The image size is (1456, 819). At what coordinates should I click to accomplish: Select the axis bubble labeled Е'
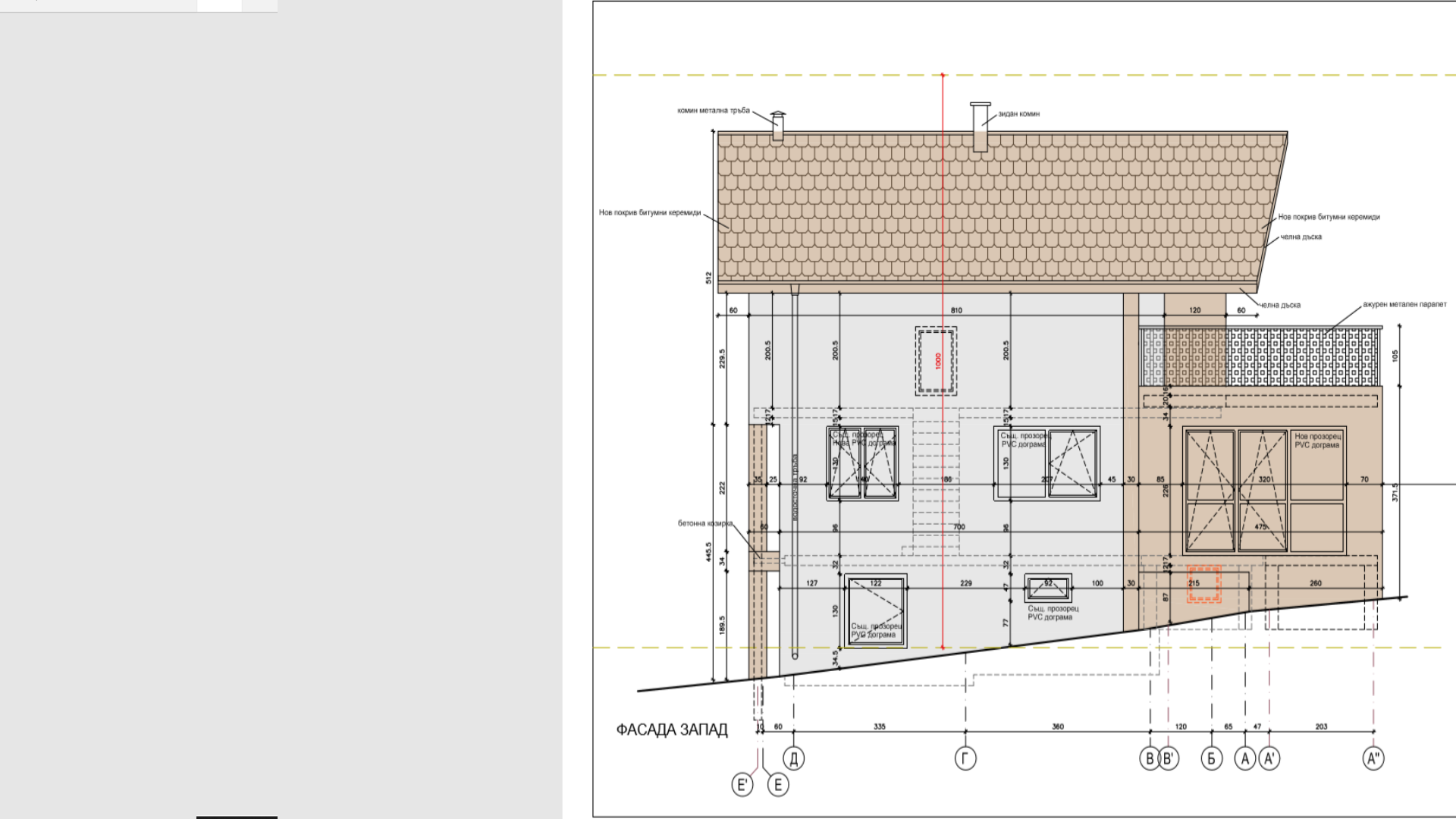pyautogui.click(x=742, y=785)
